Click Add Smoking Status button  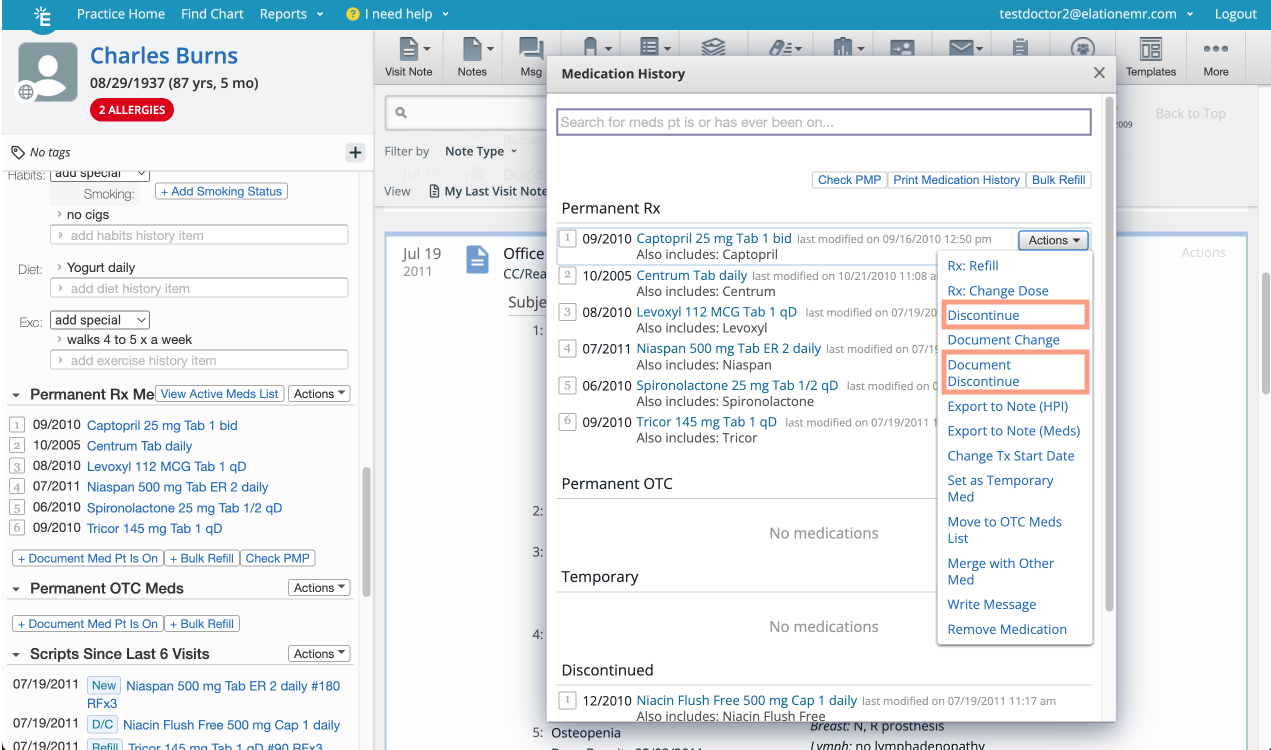221,191
